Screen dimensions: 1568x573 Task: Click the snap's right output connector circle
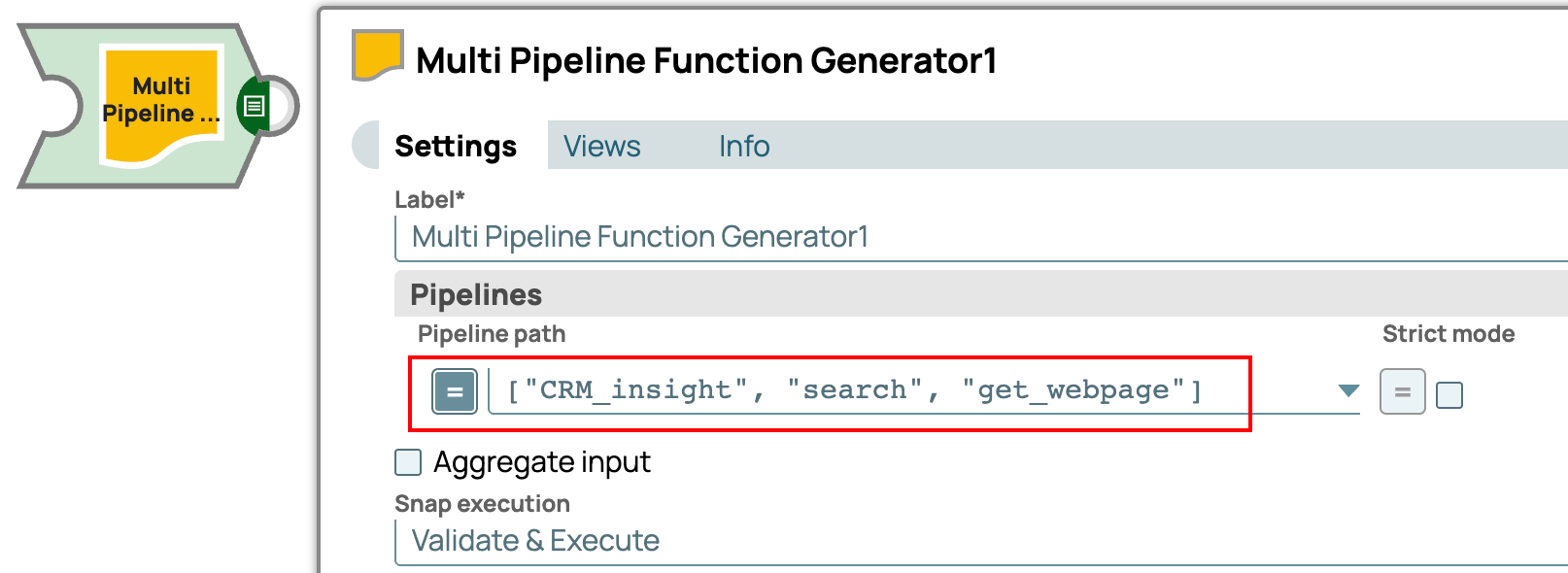click(x=282, y=106)
